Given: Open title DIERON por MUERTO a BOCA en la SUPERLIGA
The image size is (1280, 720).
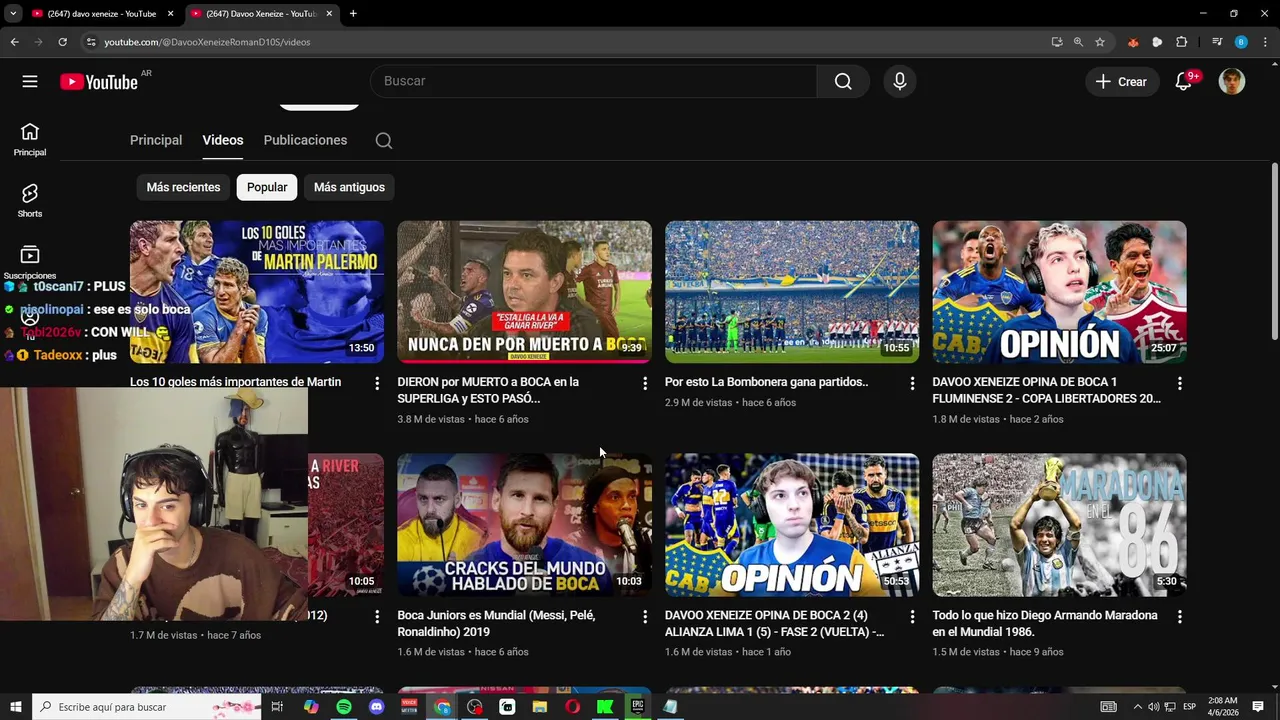Looking at the screenshot, I should (488, 390).
